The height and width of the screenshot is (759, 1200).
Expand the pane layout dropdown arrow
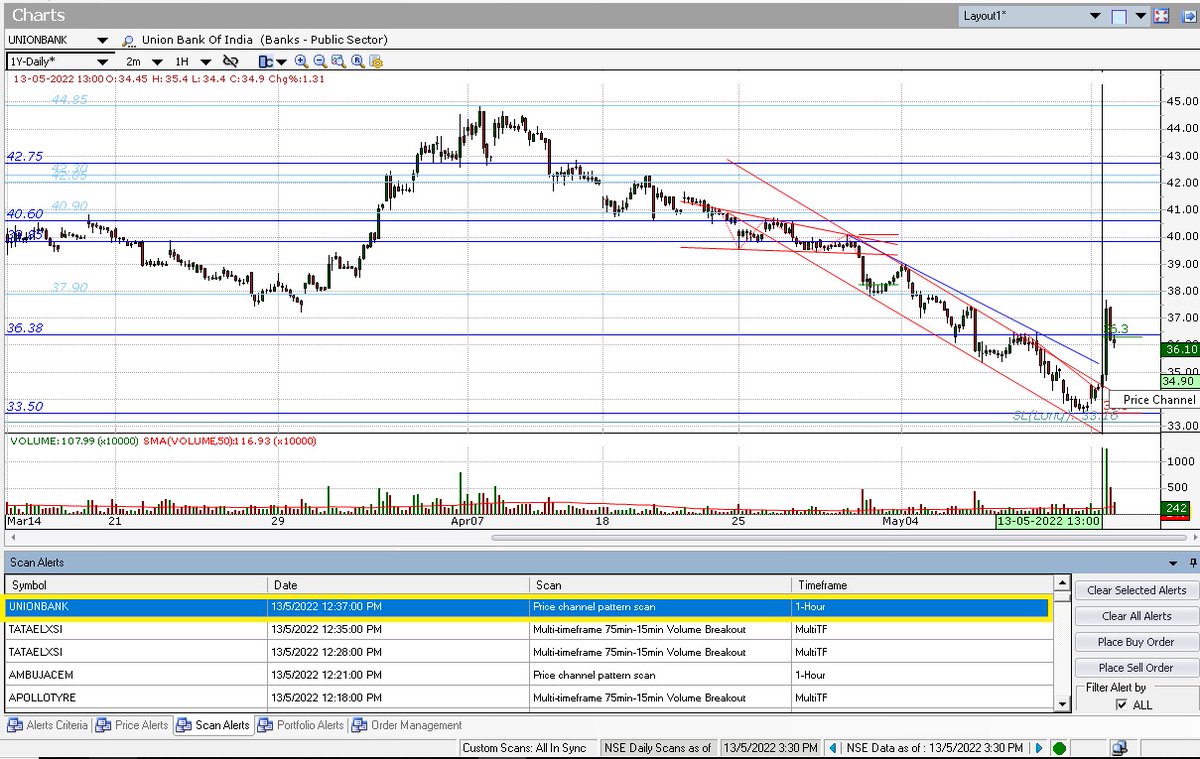1140,16
